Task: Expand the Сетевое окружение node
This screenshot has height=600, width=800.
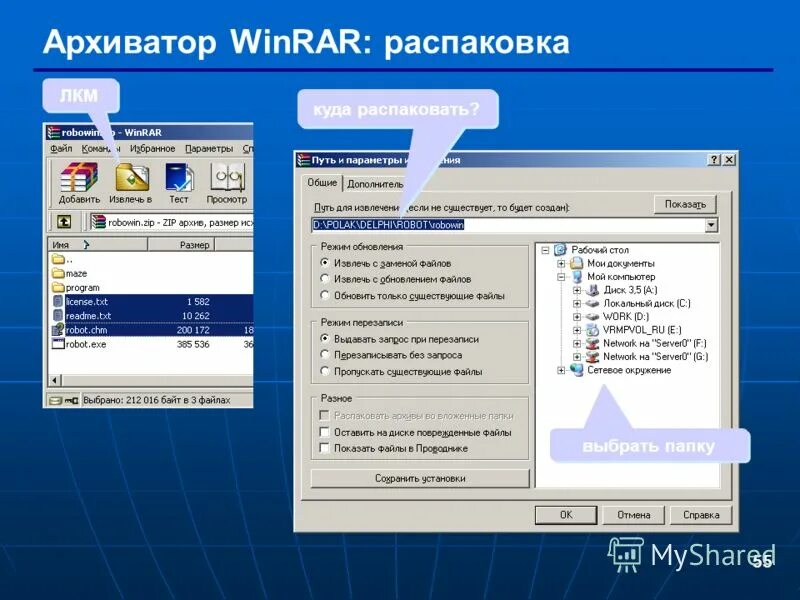Action: pos(559,371)
